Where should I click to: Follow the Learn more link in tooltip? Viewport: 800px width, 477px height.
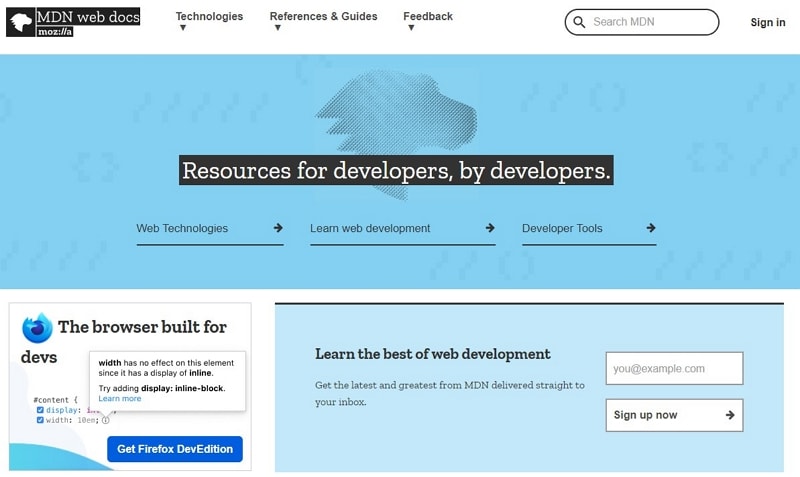[120, 398]
